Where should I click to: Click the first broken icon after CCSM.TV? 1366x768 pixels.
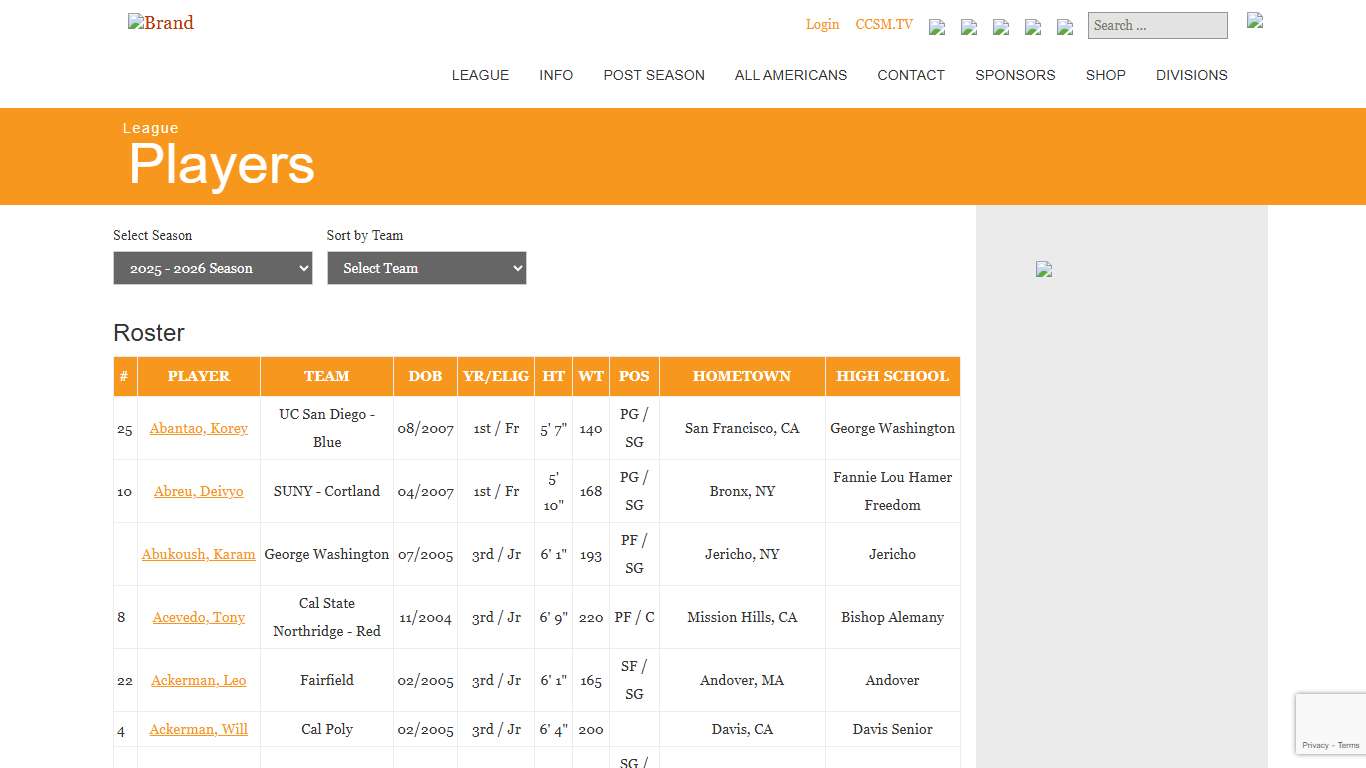[x=937, y=27]
